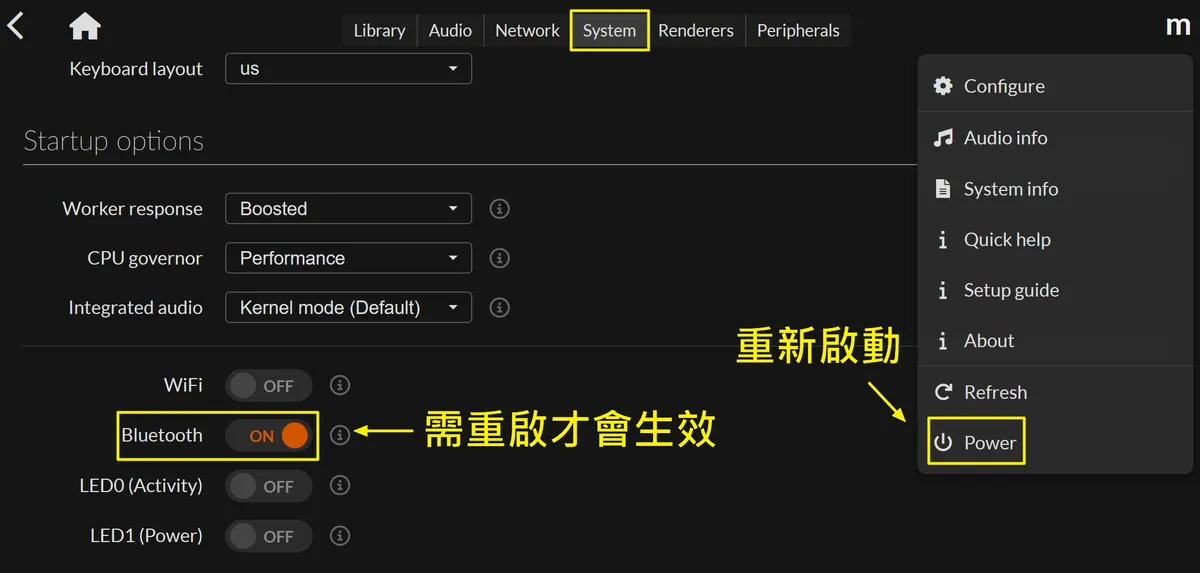
Task: Open the Worker response dropdown
Action: [x=348, y=209]
